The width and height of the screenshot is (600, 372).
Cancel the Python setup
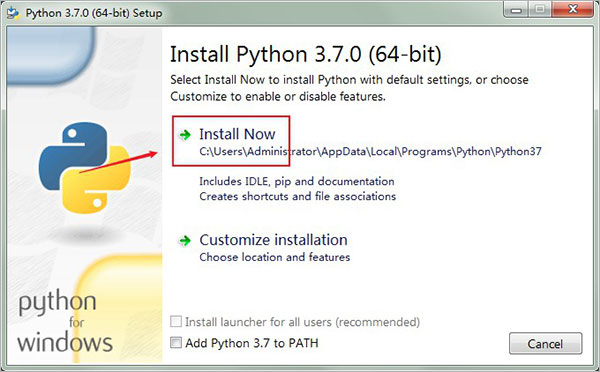(545, 343)
